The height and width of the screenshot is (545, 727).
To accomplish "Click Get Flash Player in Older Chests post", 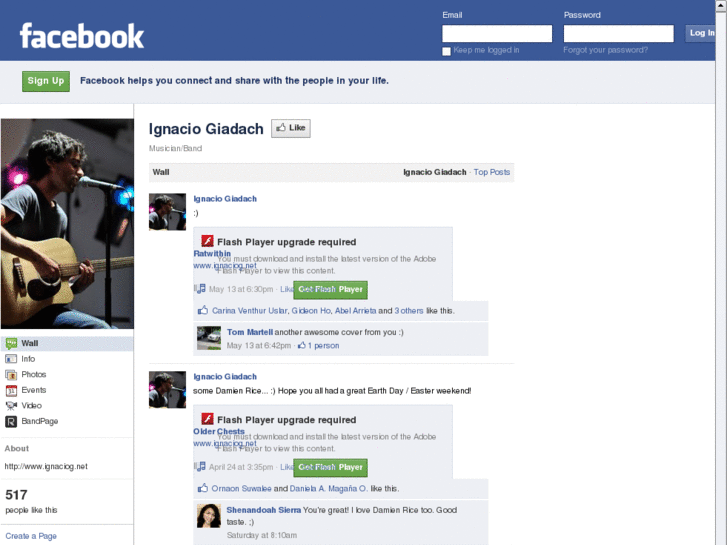I will (x=330, y=467).
